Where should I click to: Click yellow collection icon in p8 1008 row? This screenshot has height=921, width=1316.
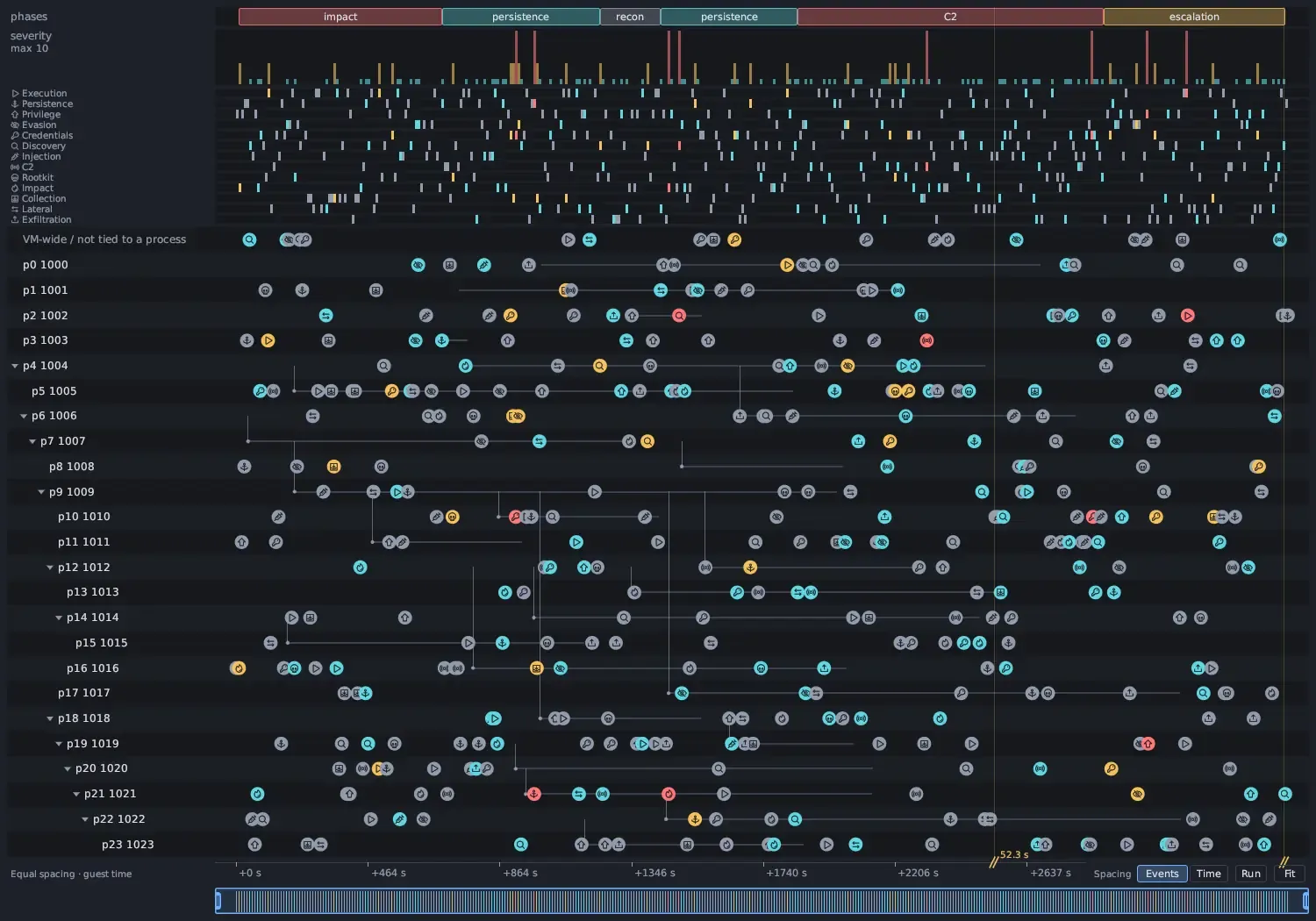click(x=333, y=467)
